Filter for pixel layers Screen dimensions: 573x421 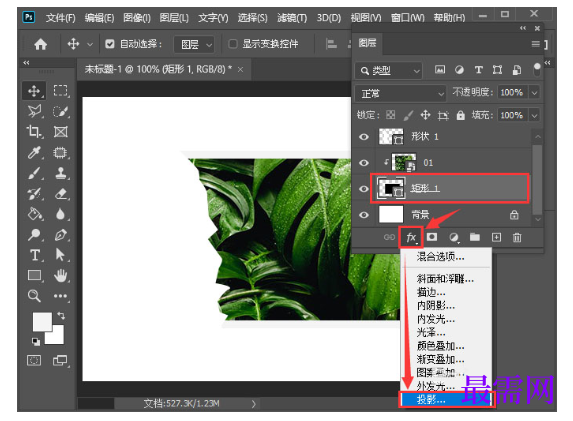(x=440, y=70)
